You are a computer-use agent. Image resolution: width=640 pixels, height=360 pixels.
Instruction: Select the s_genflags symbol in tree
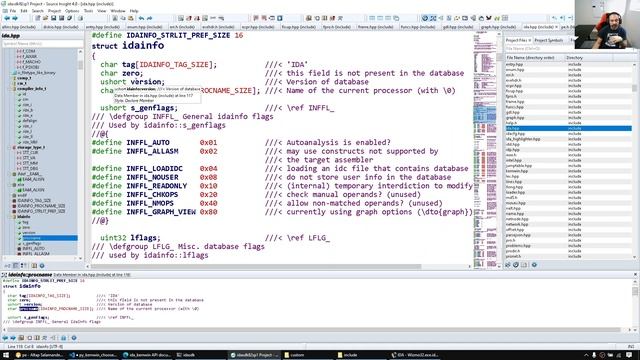pos(32,243)
